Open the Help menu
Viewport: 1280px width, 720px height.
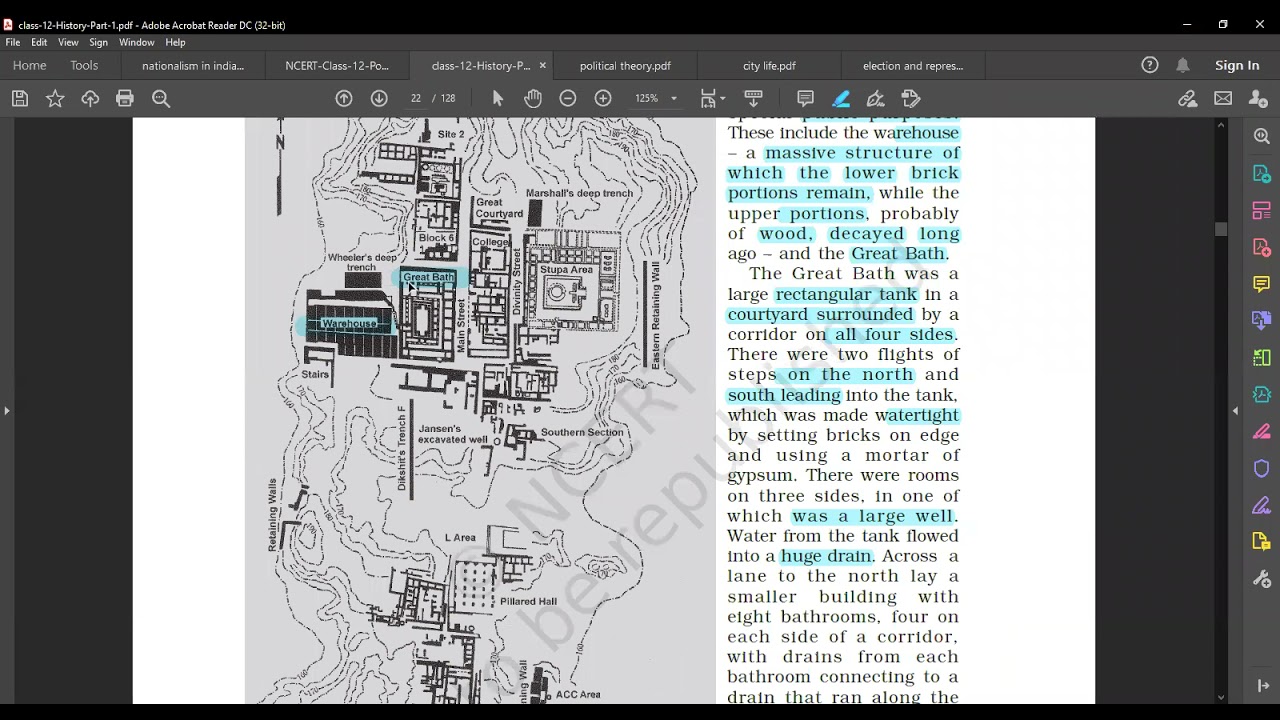[x=175, y=42]
